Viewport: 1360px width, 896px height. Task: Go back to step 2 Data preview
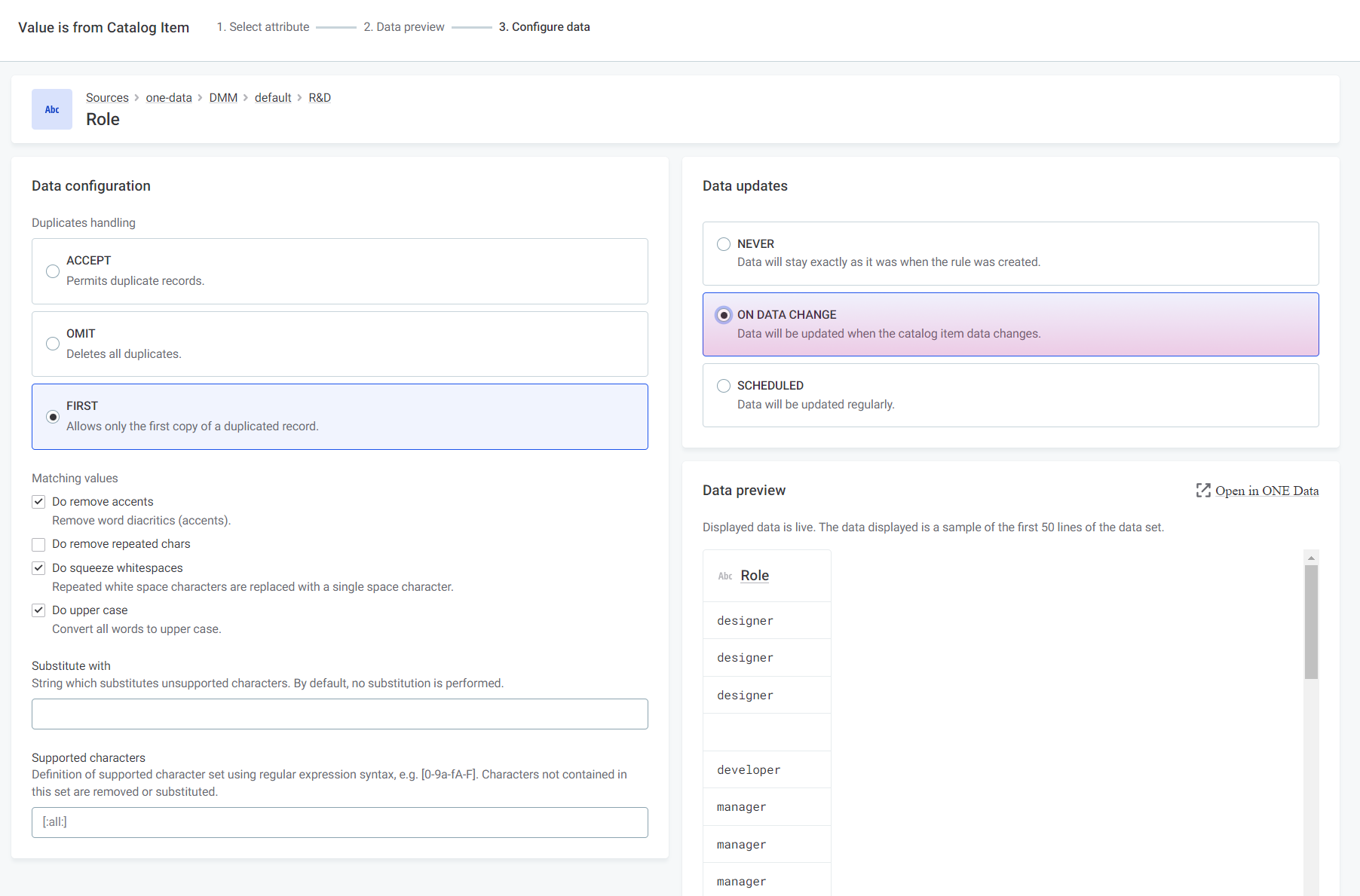(x=404, y=27)
